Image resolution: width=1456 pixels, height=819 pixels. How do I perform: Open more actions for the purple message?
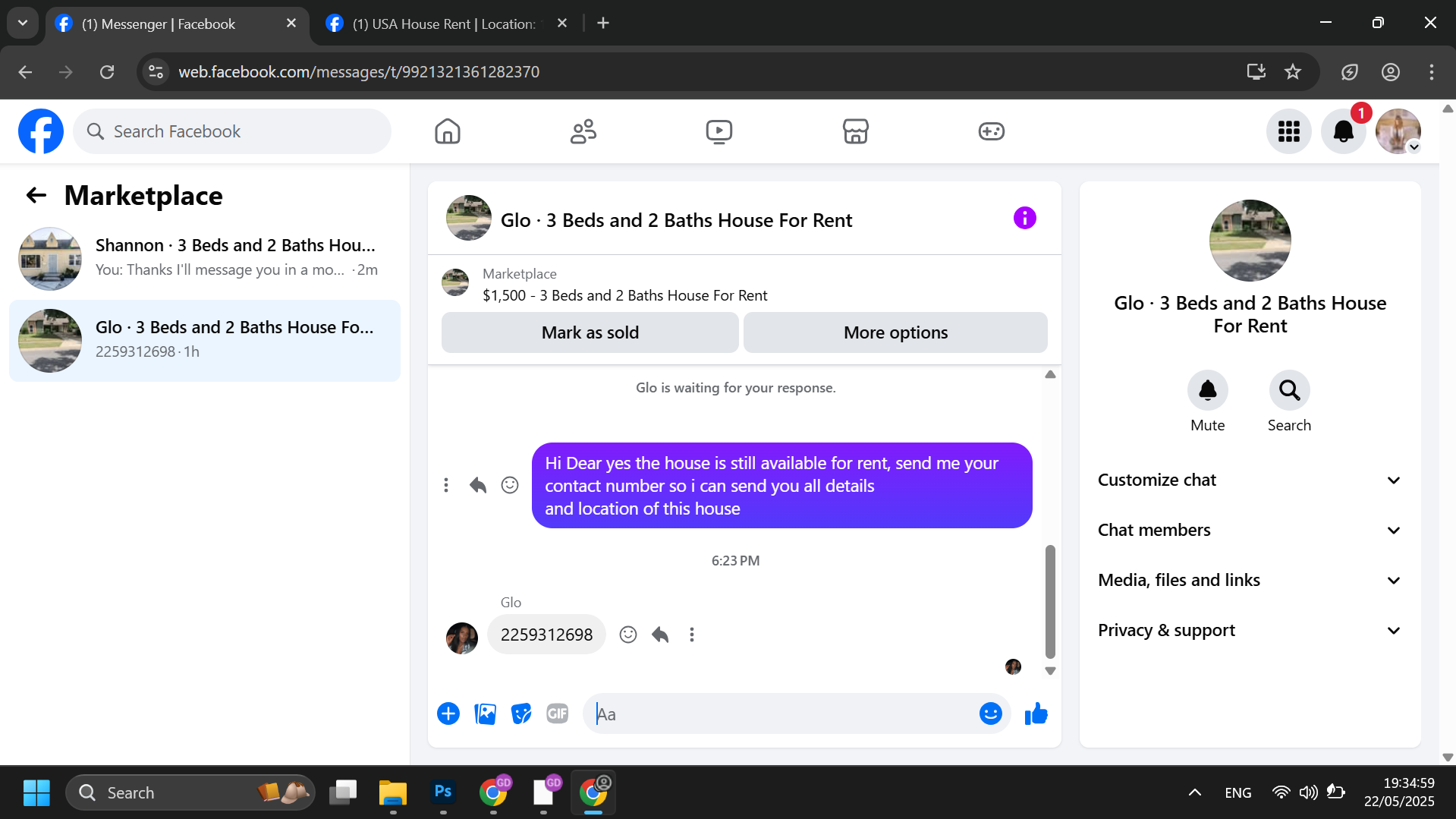pyautogui.click(x=446, y=485)
